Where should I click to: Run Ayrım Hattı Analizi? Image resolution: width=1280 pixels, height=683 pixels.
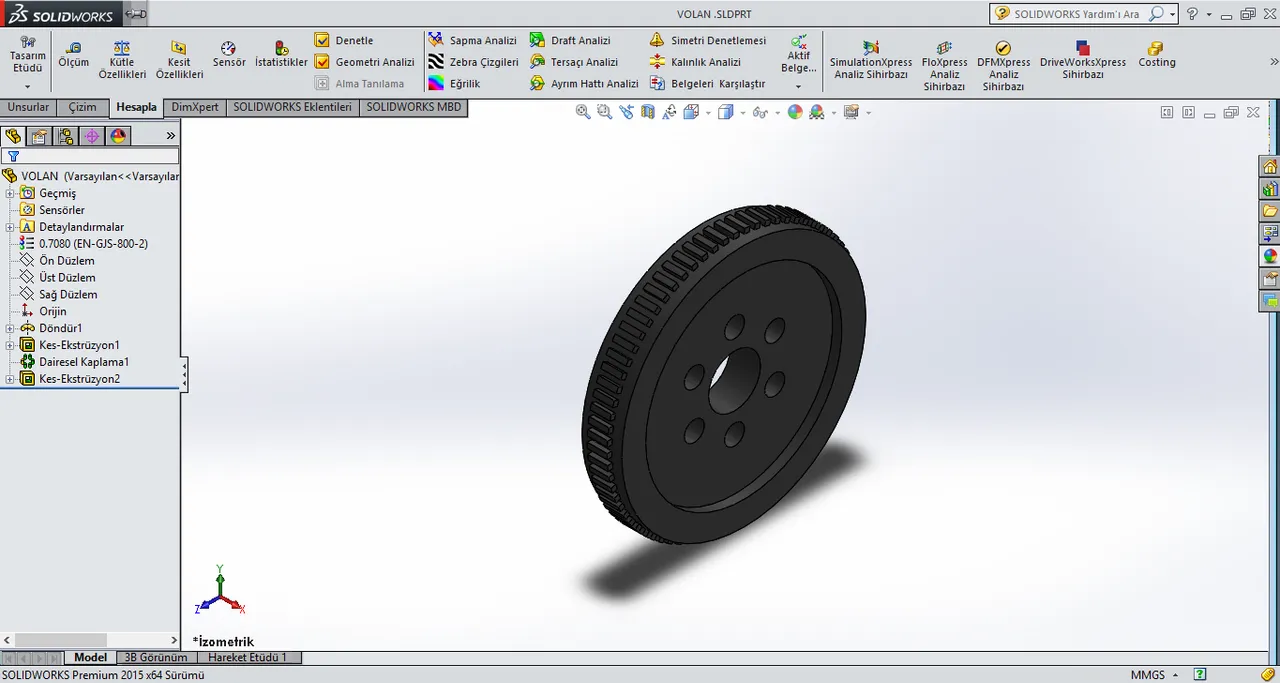click(584, 84)
